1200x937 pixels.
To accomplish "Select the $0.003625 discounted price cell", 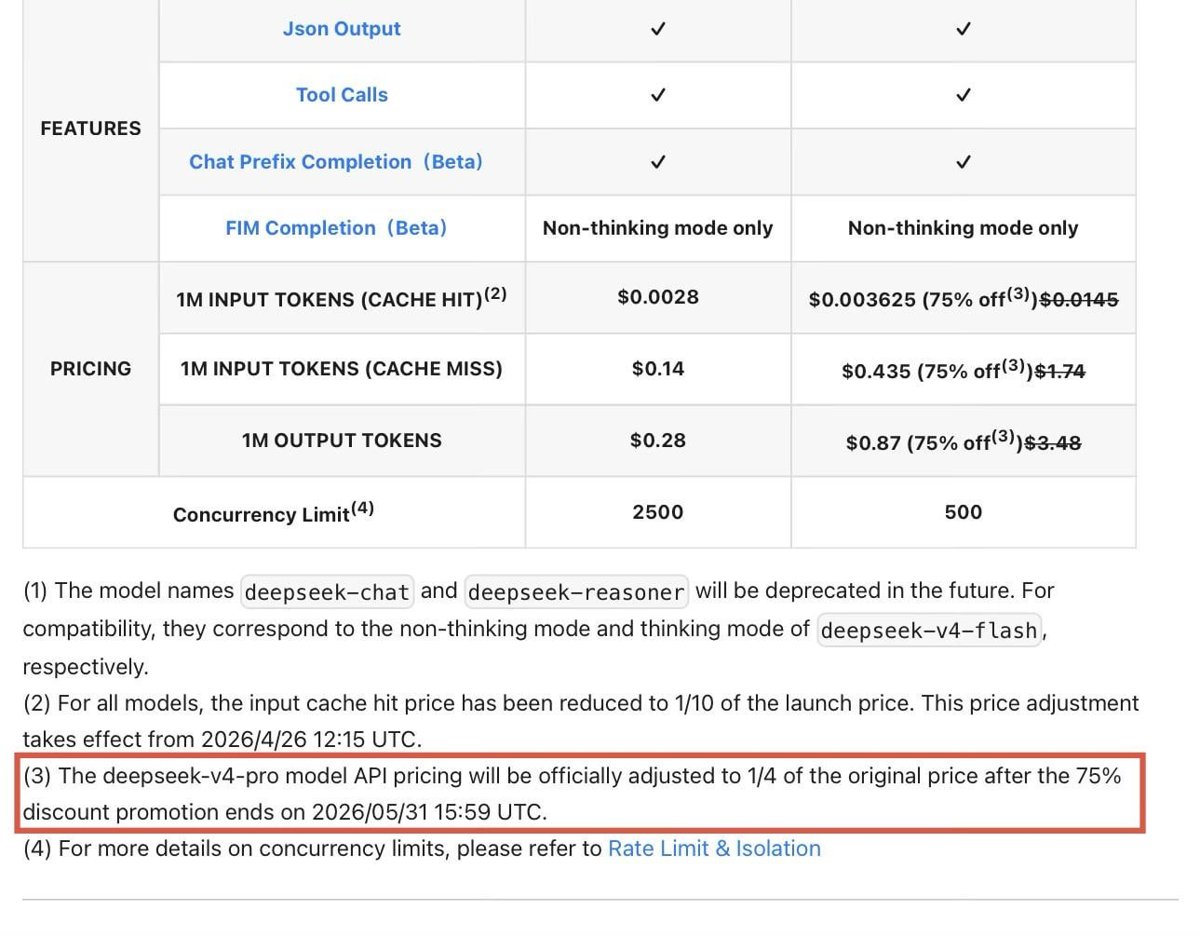I will pyautogui.click(x=963, y=298).
